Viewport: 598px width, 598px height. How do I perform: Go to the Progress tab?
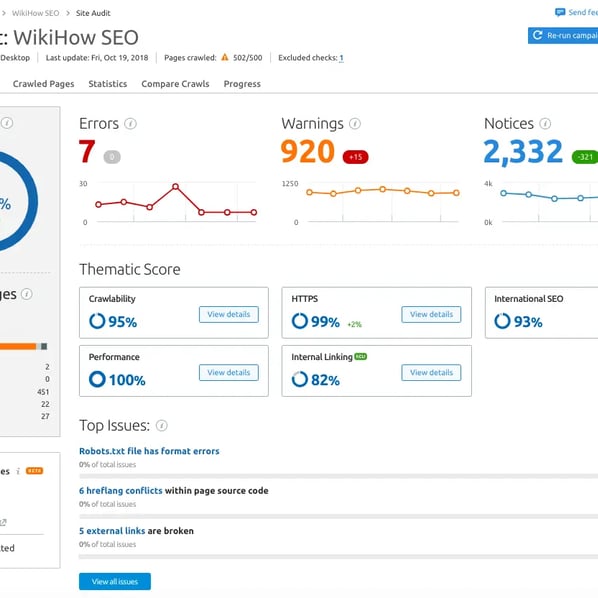(x=242, y=84)
